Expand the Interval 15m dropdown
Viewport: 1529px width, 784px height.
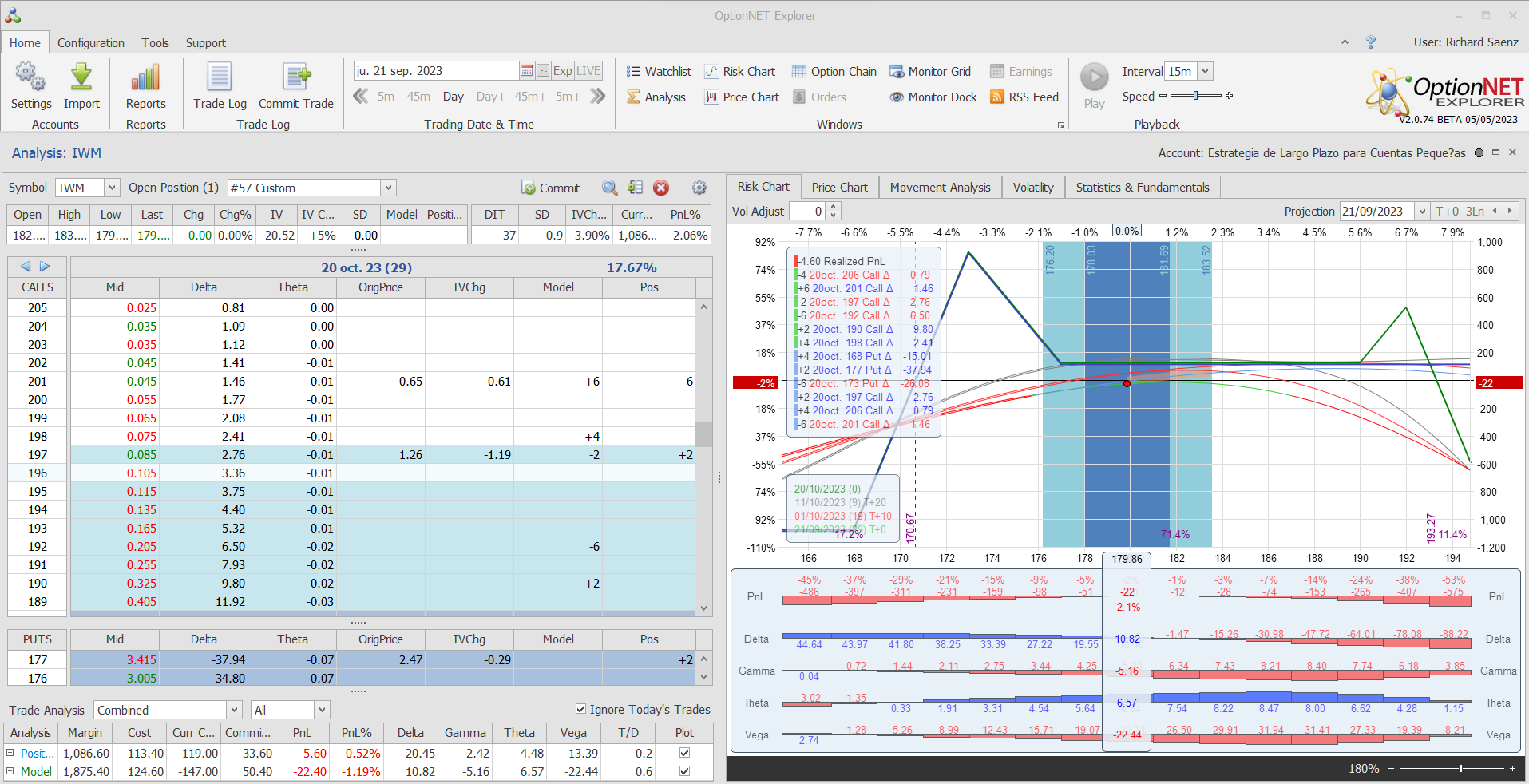tap(1206, 71)
